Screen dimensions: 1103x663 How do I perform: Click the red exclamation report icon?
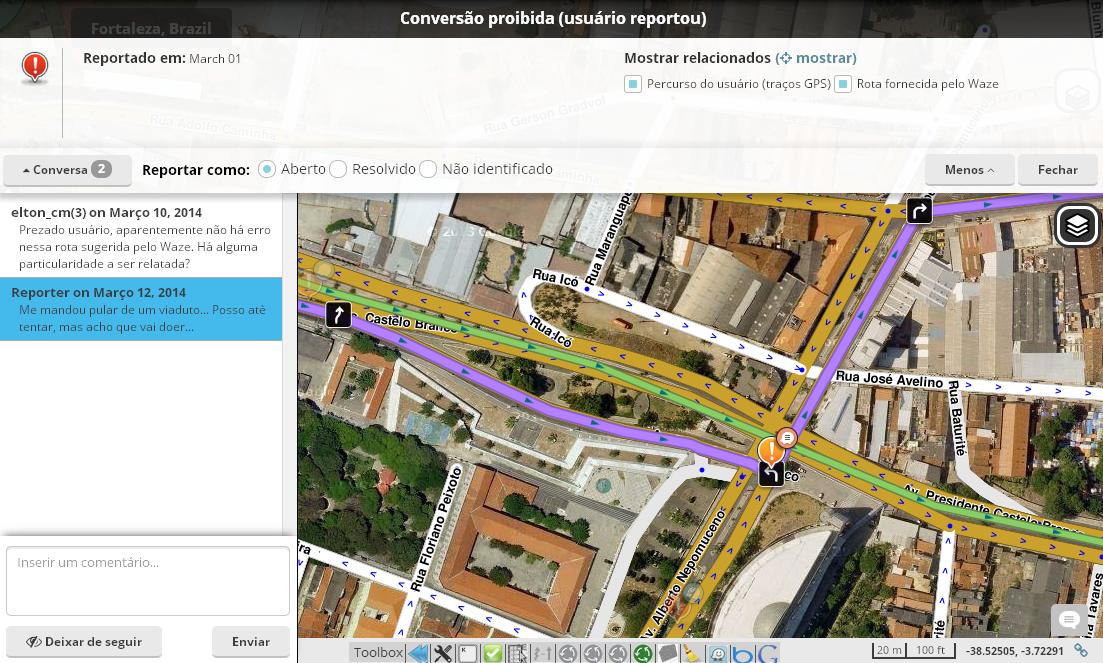point(34,68)
